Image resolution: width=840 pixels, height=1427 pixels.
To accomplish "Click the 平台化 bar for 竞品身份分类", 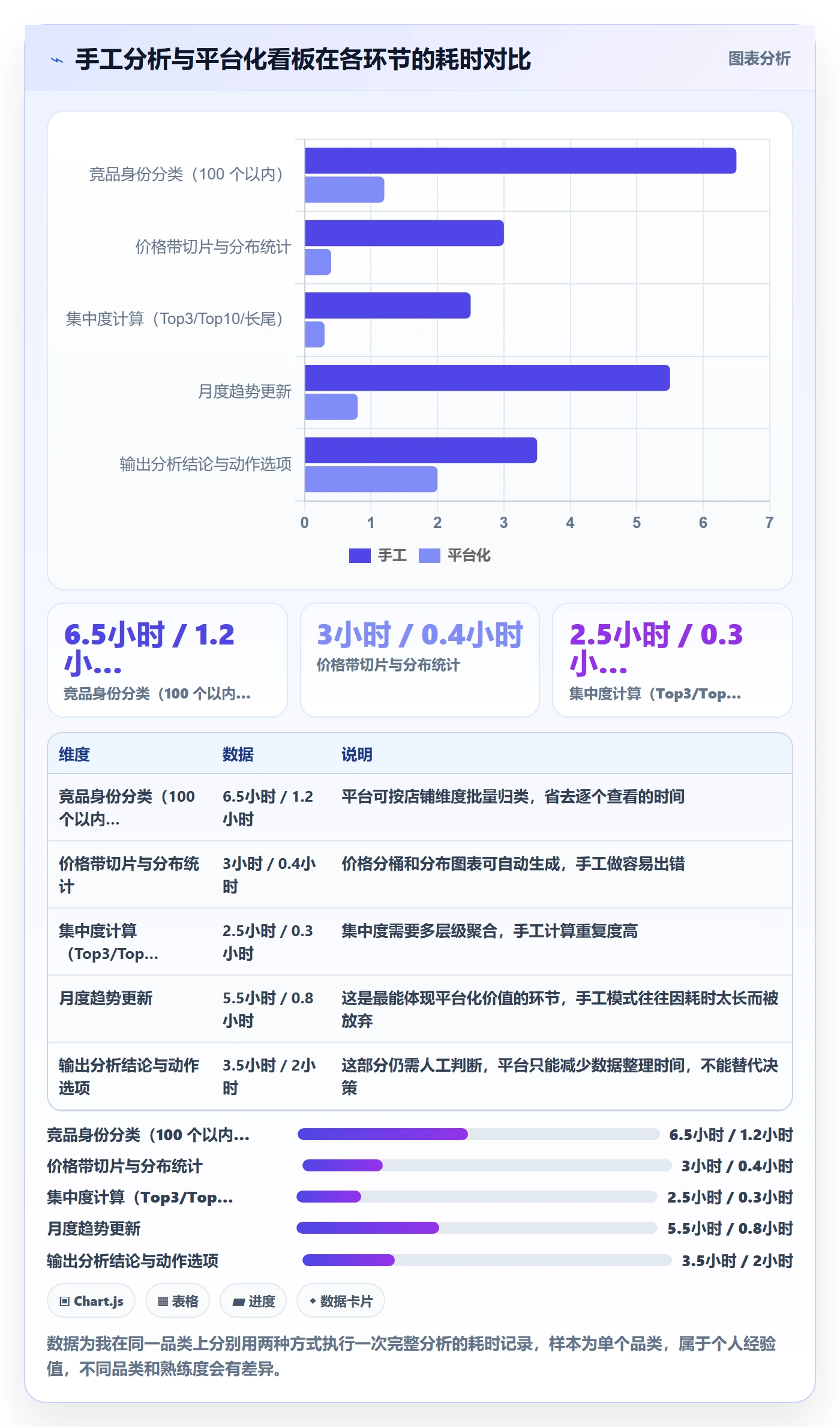I will (x=344, y=190).
